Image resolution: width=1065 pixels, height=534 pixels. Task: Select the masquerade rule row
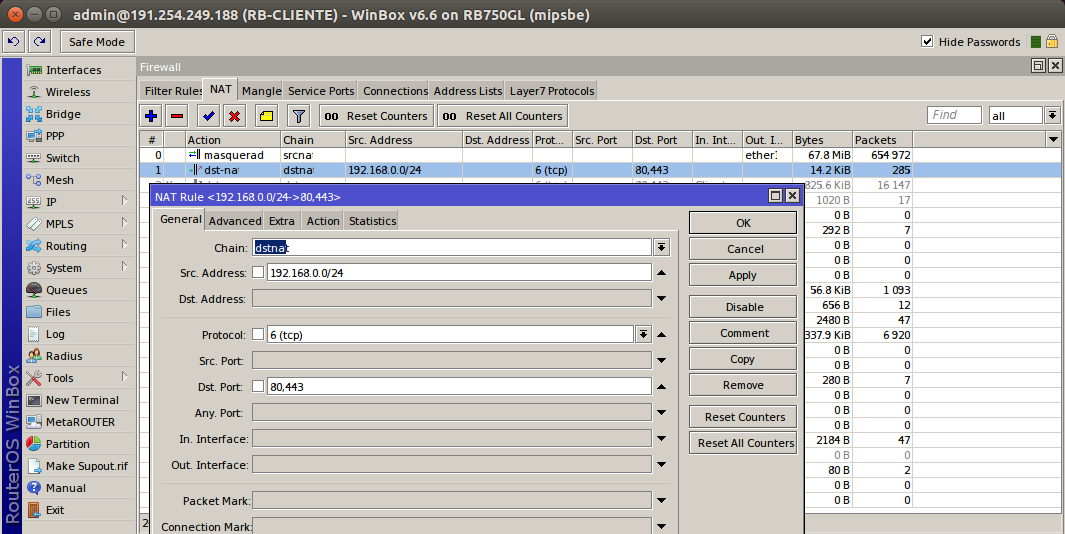pyautogui.click(x=527, y=155)
